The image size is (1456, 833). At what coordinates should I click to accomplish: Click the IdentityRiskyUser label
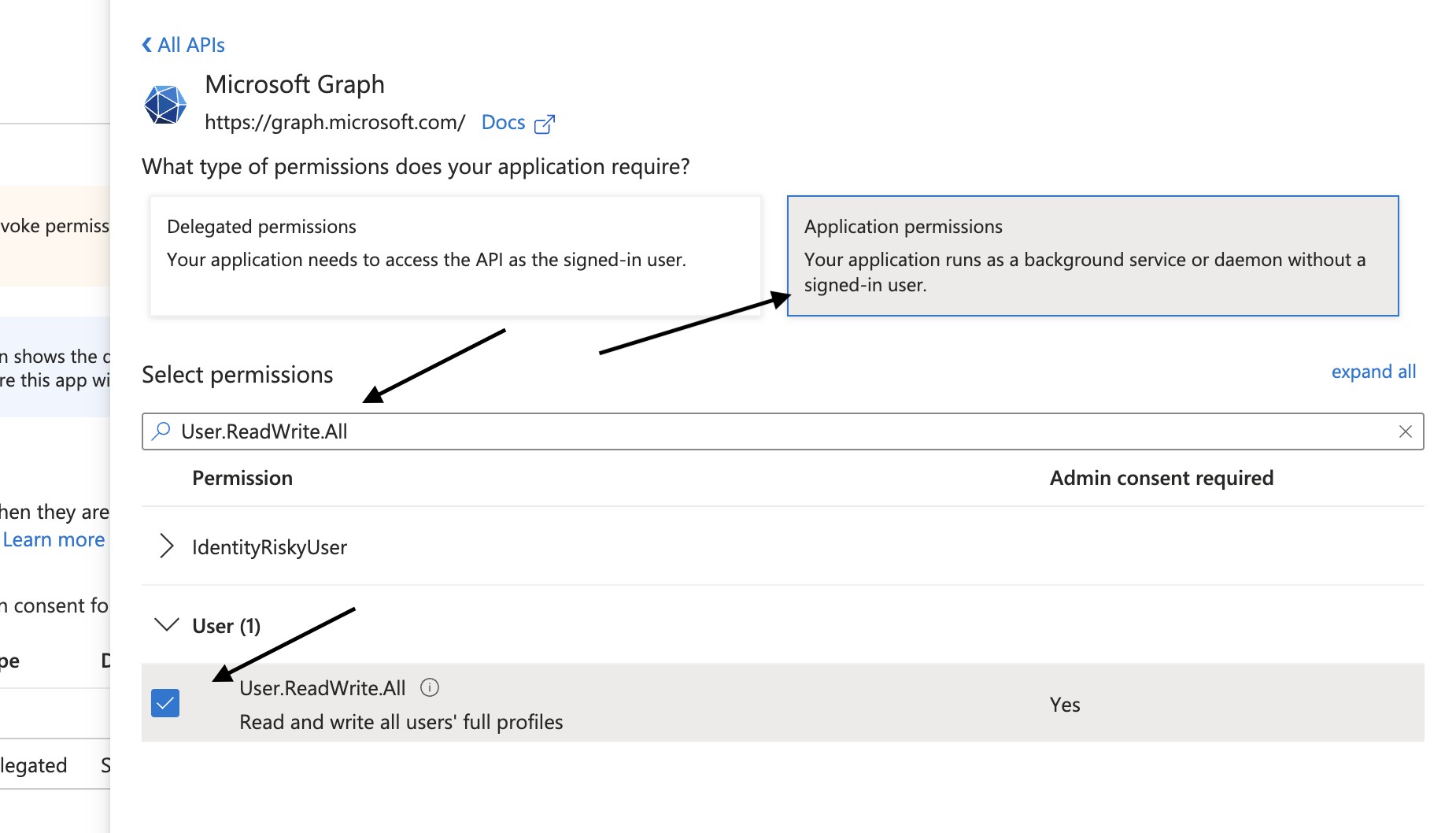[x=269, y=547]
